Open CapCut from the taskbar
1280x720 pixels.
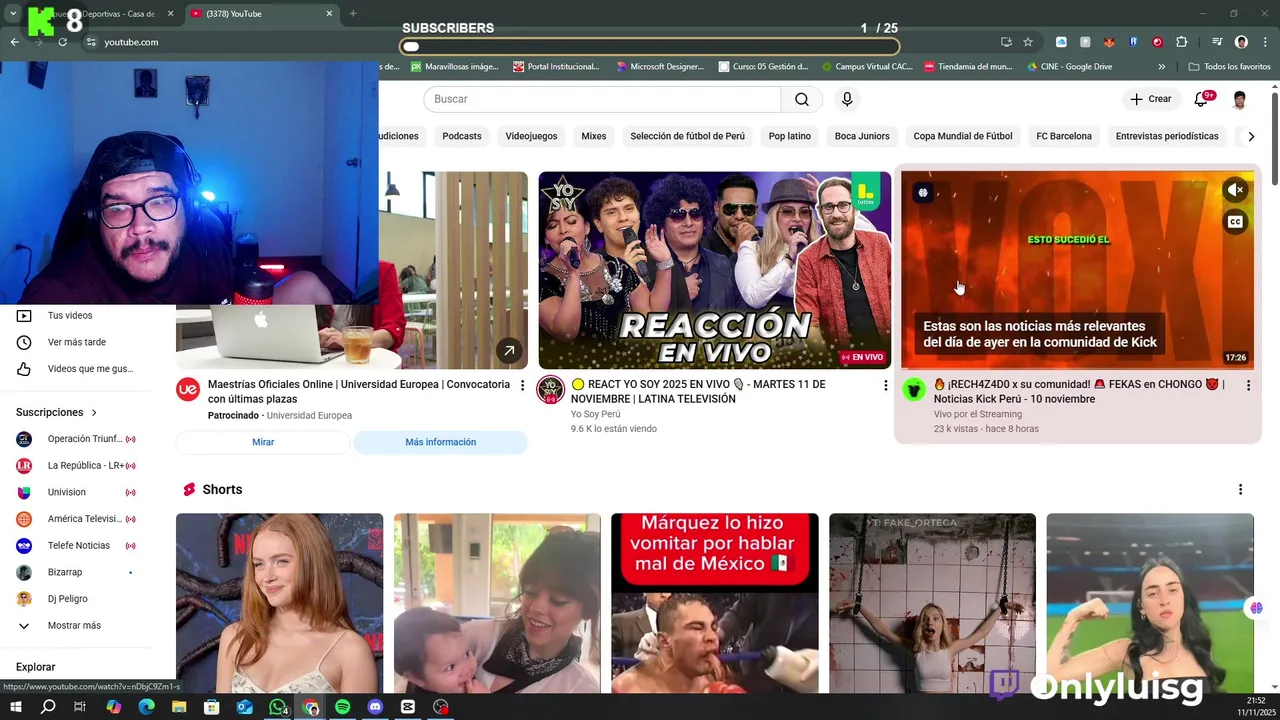[x=408, y=707]
